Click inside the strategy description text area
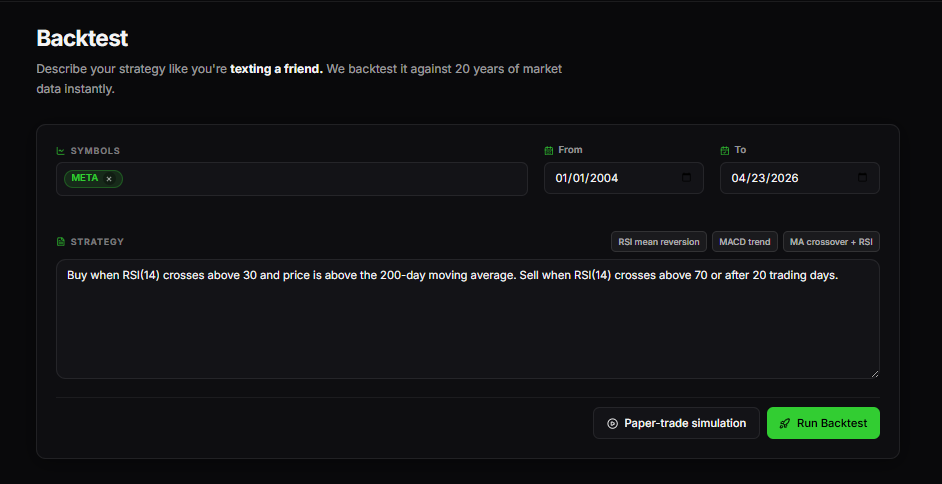Image resolution: width=942 pixels, height=484 pixels. pyautogui.click(x=468, y=319)
